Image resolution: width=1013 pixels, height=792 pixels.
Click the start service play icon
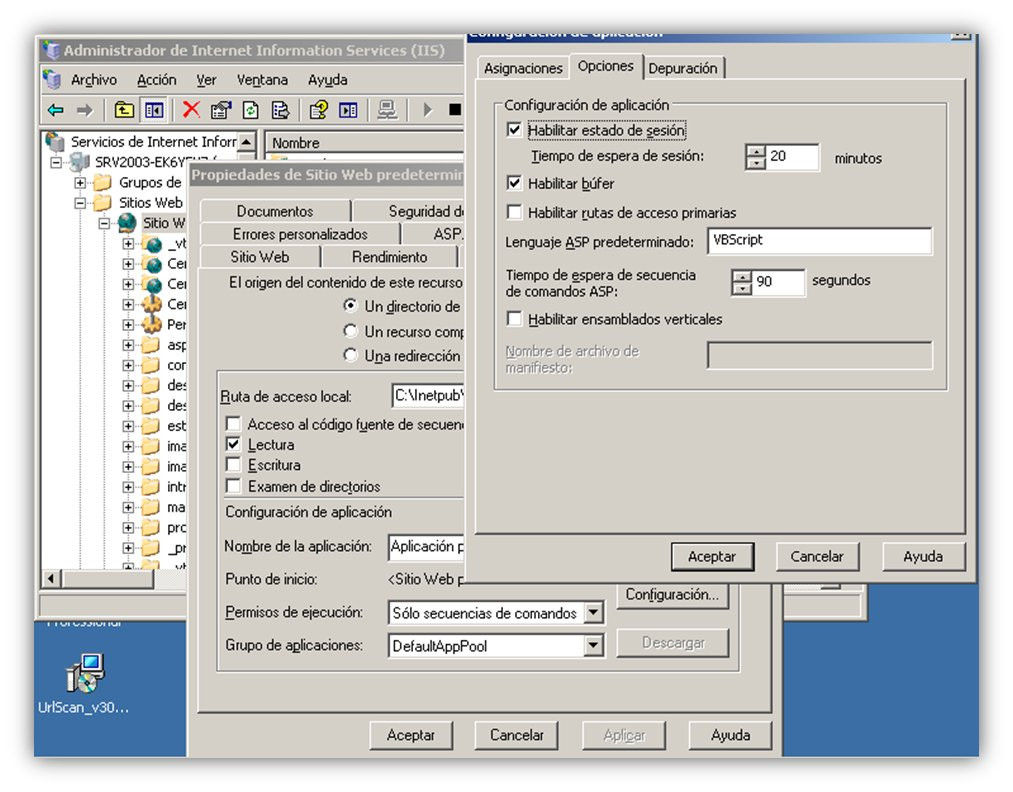pyautogui.click(x=427, y=110)
